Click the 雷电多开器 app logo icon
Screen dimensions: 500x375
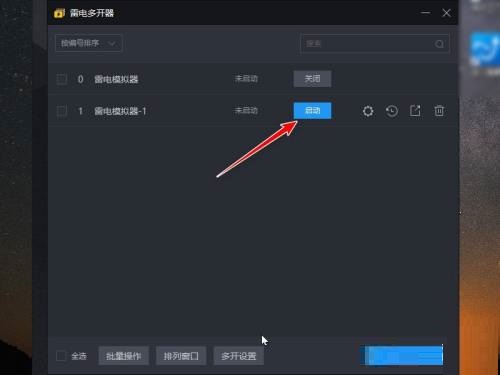(x=59, y=13)
